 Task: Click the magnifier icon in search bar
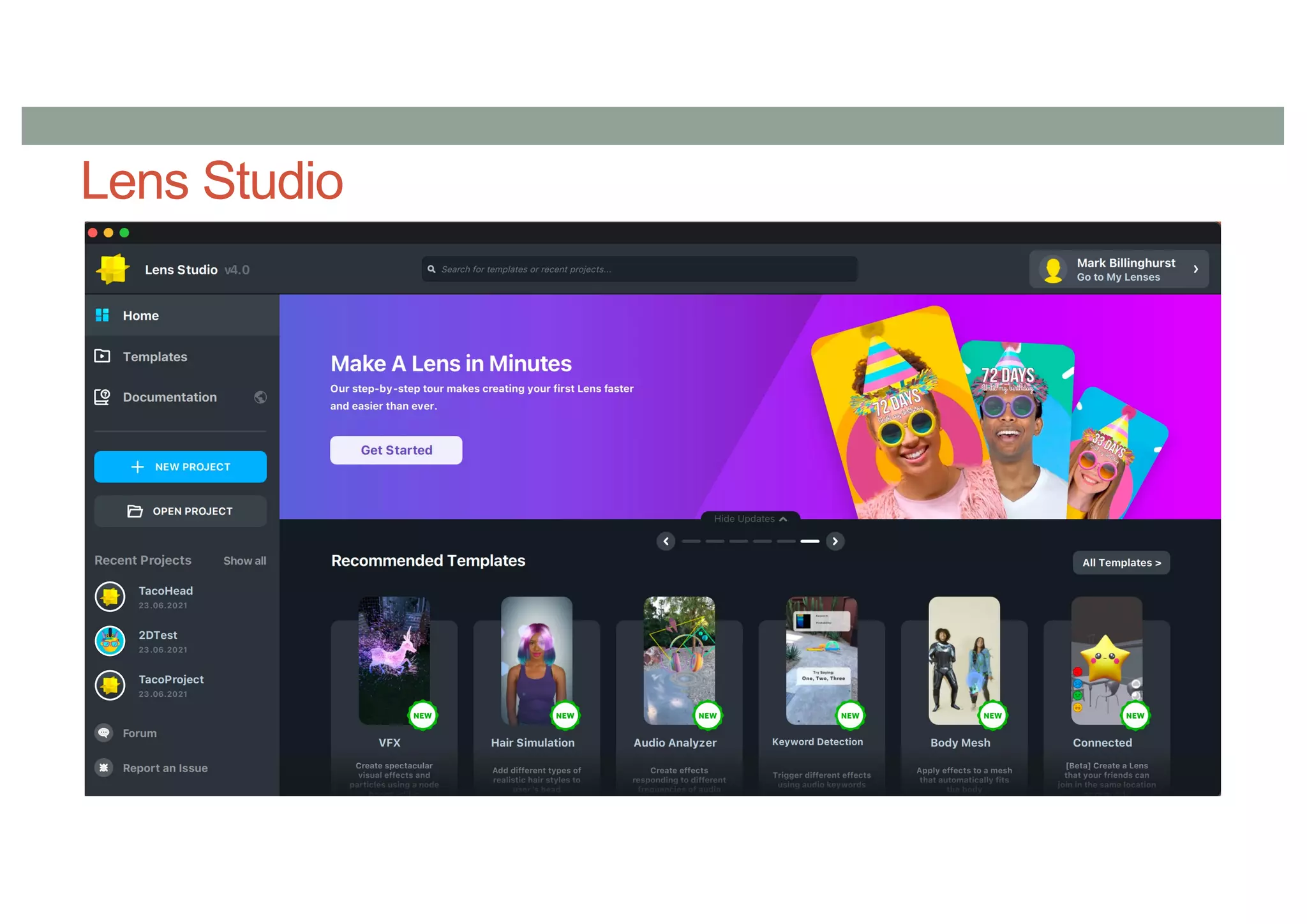click(x=431, y=269)
